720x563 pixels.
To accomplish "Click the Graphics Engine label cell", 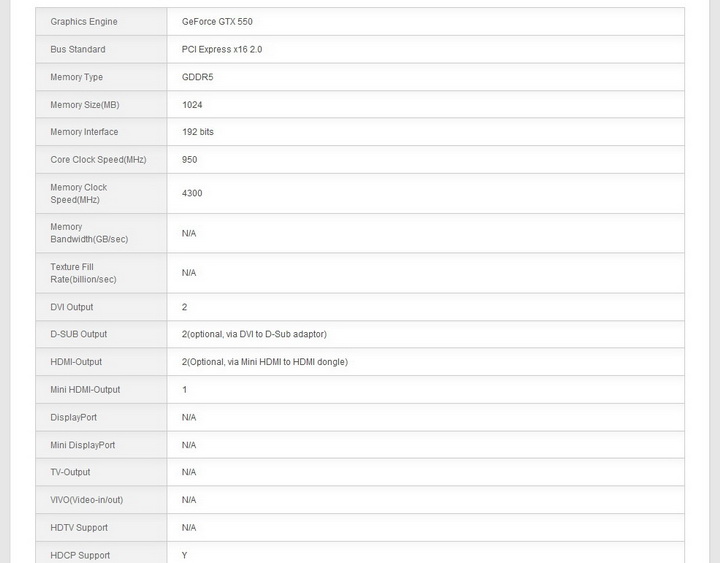I will tap(84, 22).
